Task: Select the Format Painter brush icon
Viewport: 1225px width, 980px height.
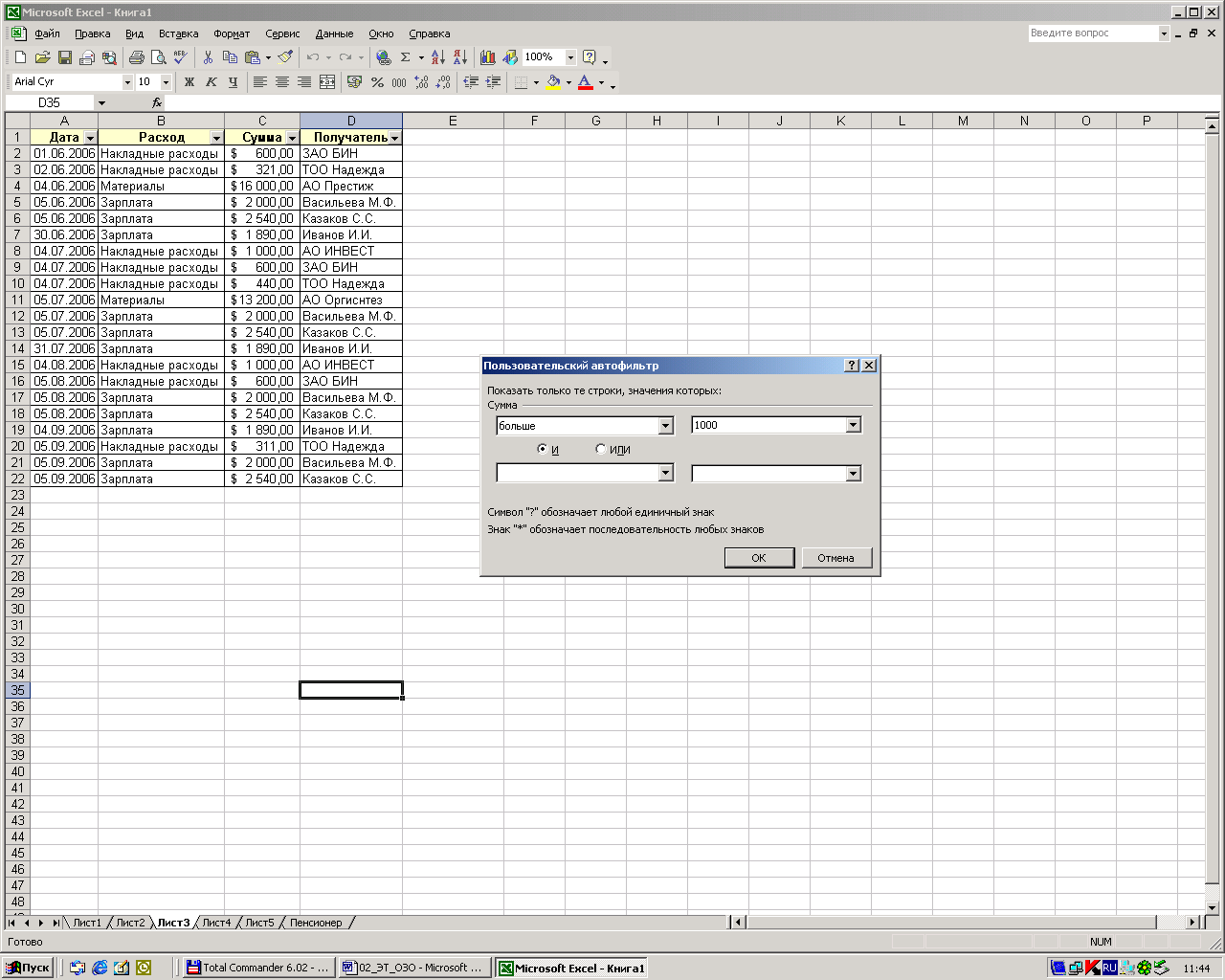Action: (x=285, y=57)
